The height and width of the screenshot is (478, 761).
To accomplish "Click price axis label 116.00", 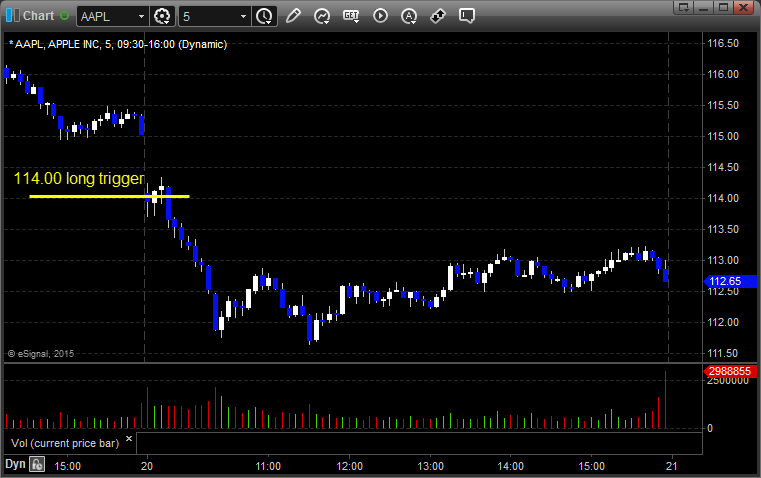I will click(723, 74).
